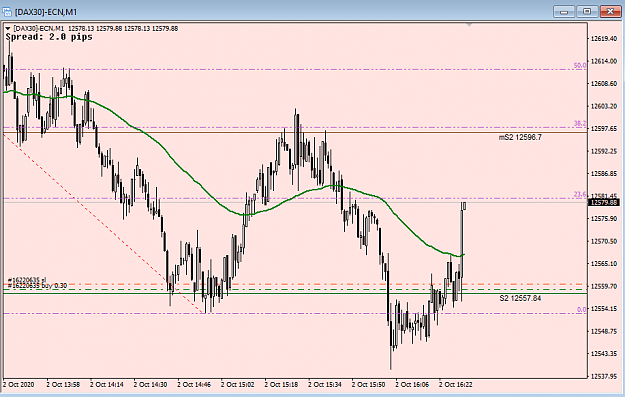Click the 23.6 Fibonacci level label
Screen dimensions: 625x397
pyautogui.click(x=580, y=195)
